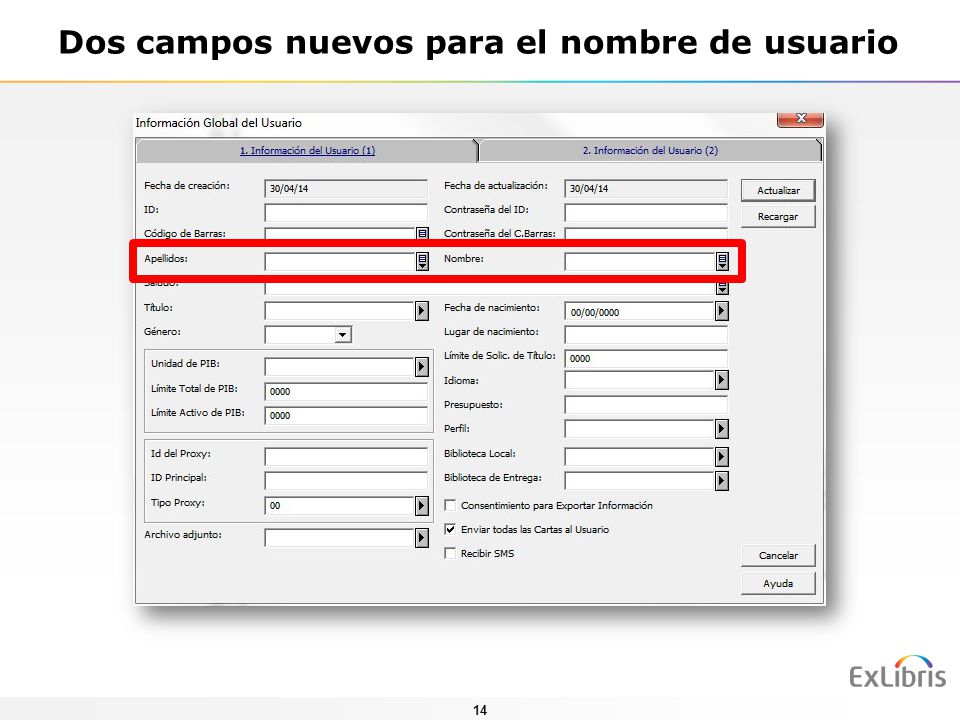Click the Título input field
This screenshot has width=960, height=720.
click(340, 311)
